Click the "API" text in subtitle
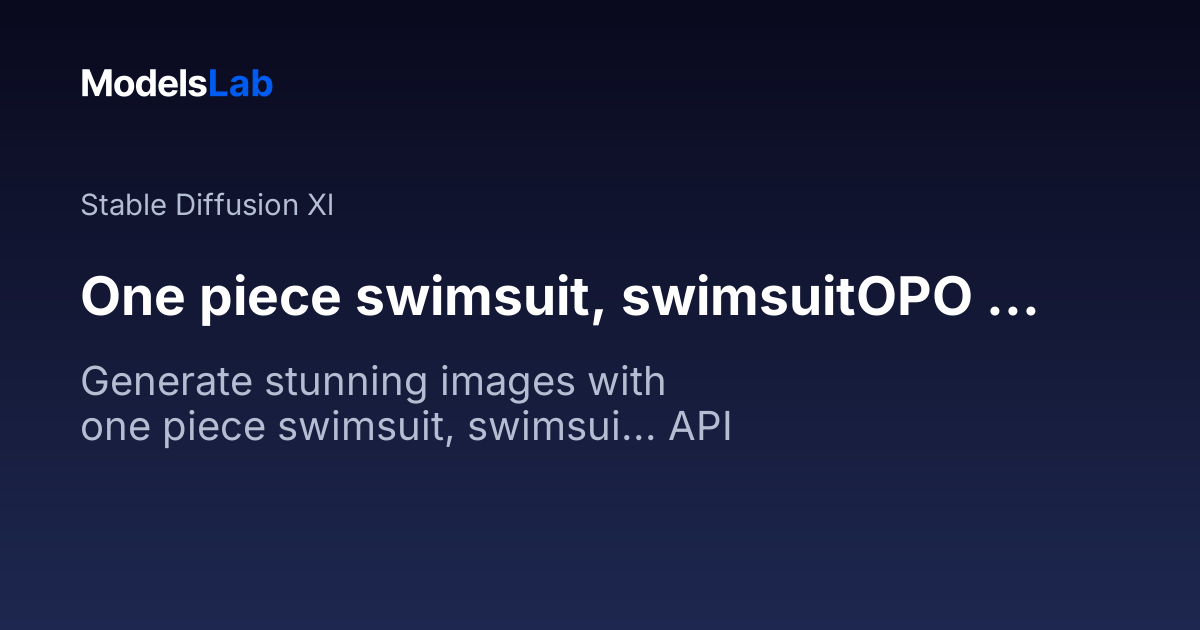1200x630 pixels. click(x=701, y=427)
